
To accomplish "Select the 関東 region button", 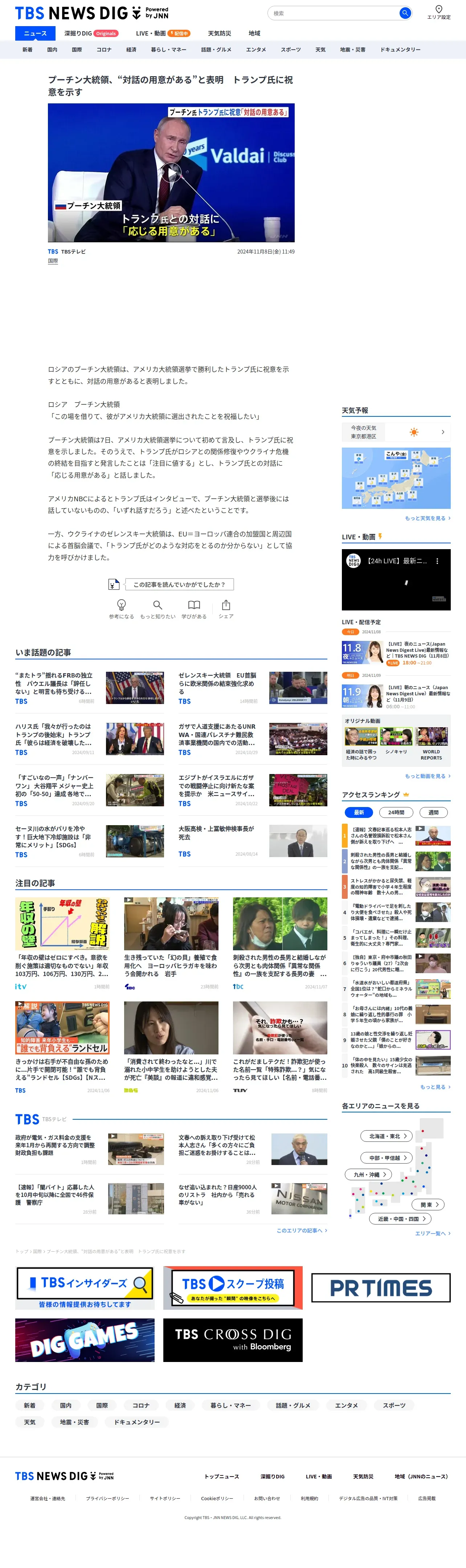I will [x=428, y=1205].
